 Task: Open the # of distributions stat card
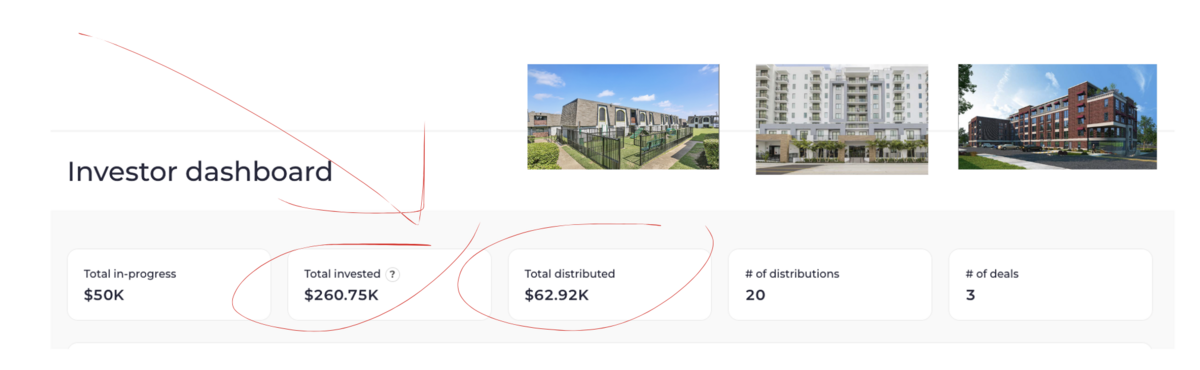[830, 285]
